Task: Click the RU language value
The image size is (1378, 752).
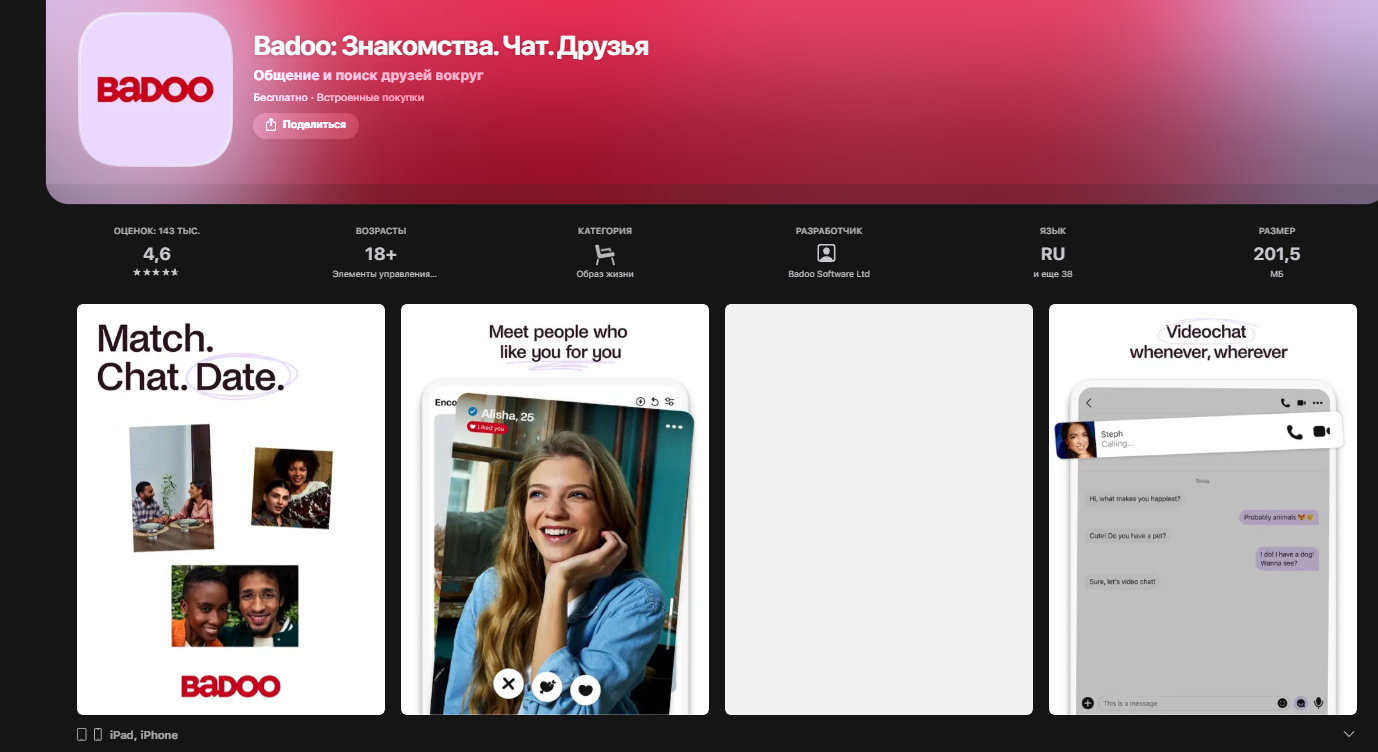Action: [x=1053, y=254]
